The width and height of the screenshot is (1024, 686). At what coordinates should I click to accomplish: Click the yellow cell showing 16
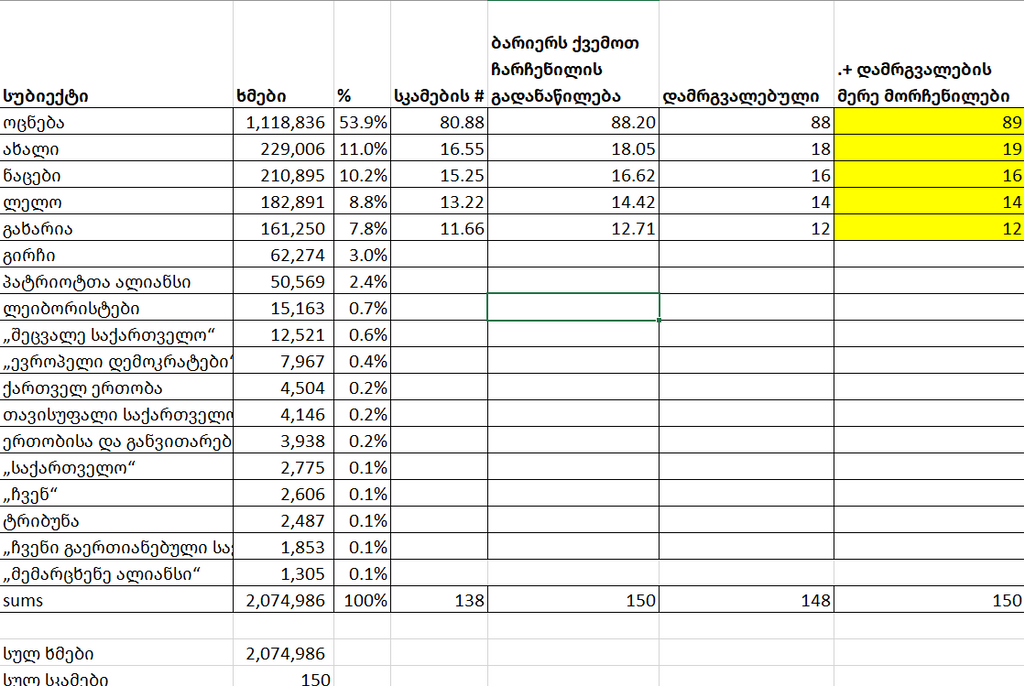(x=929, y=176)
